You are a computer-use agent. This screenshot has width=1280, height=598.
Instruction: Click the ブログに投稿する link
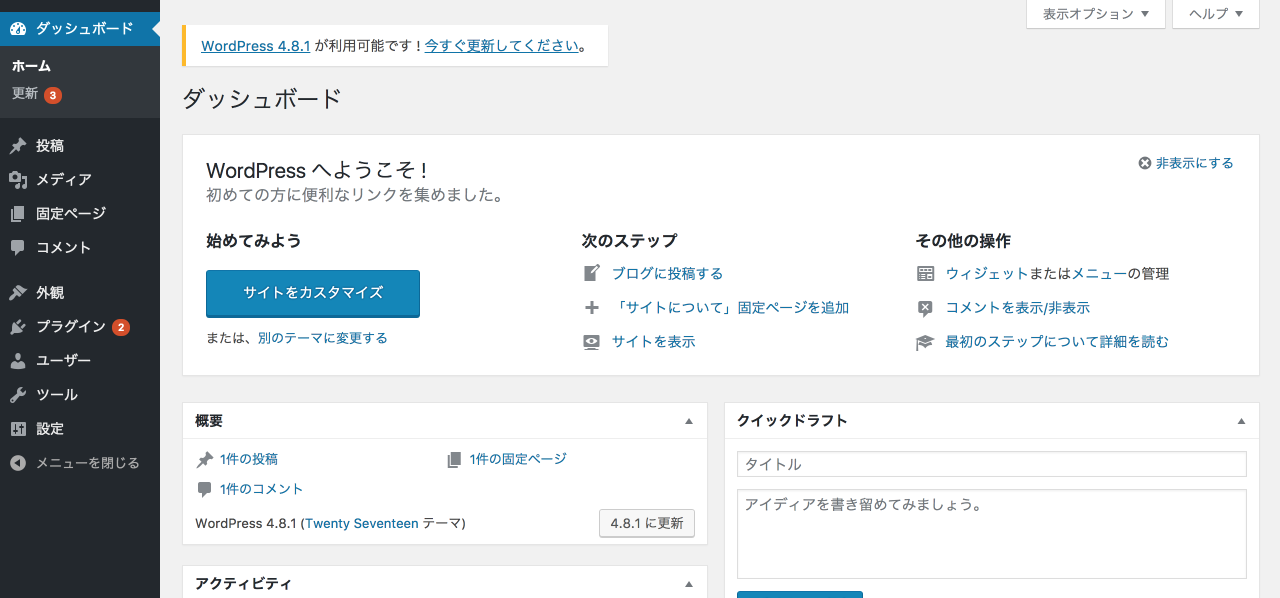667,273
